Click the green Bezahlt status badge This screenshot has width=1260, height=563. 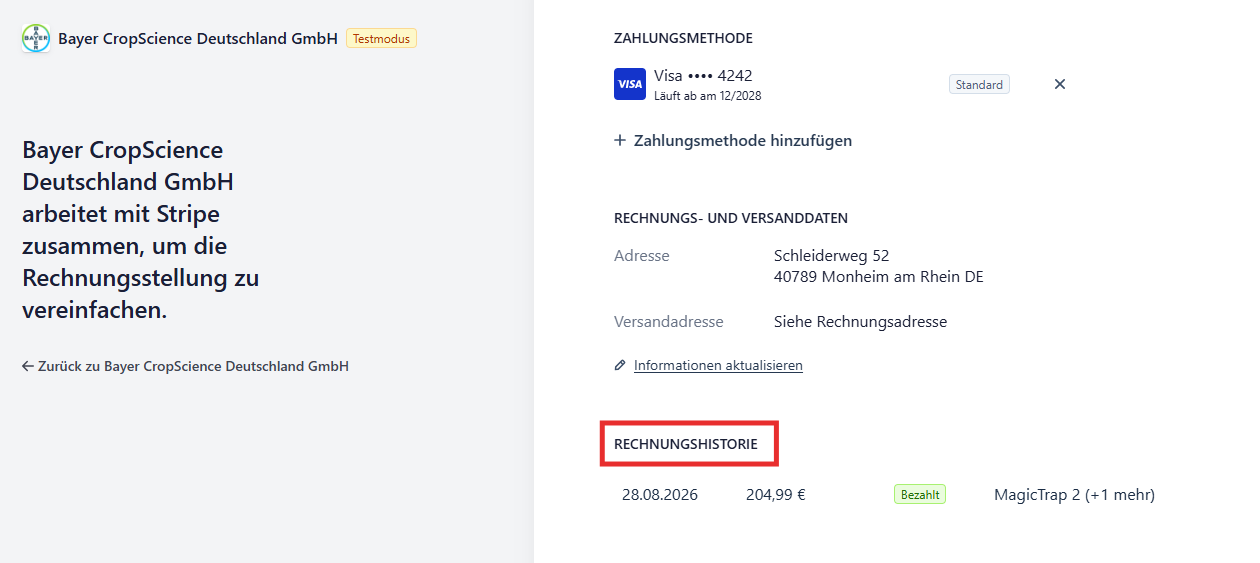[x=920, y=494]
